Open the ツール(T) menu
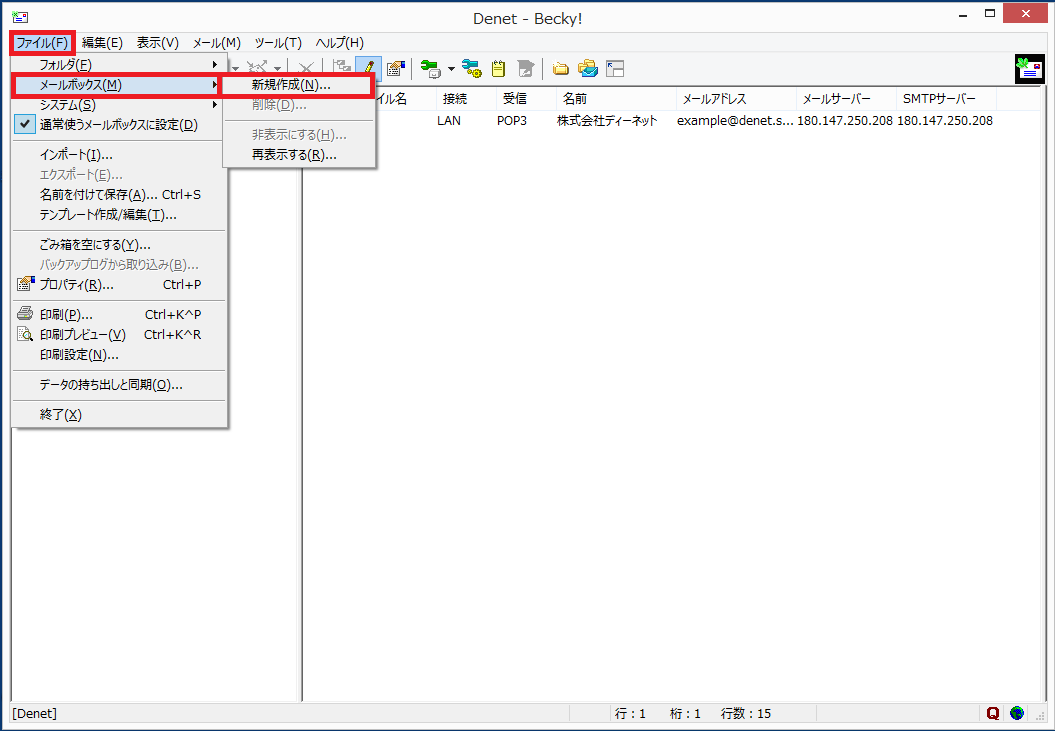Screen dimensions: 1055x731 tap(278, 43)
